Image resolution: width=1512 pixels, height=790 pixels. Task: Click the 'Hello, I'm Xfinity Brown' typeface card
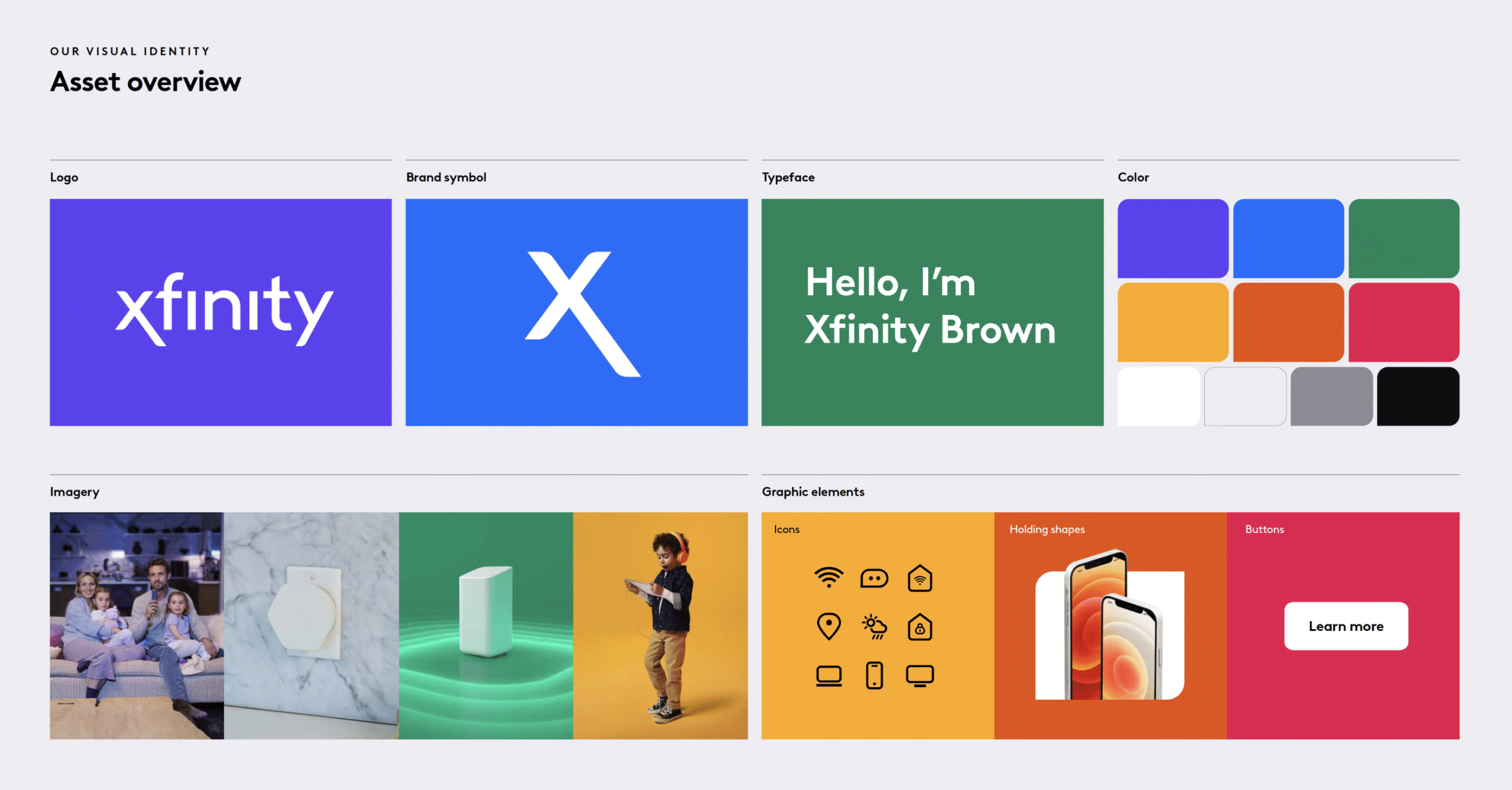click(932, 312)
